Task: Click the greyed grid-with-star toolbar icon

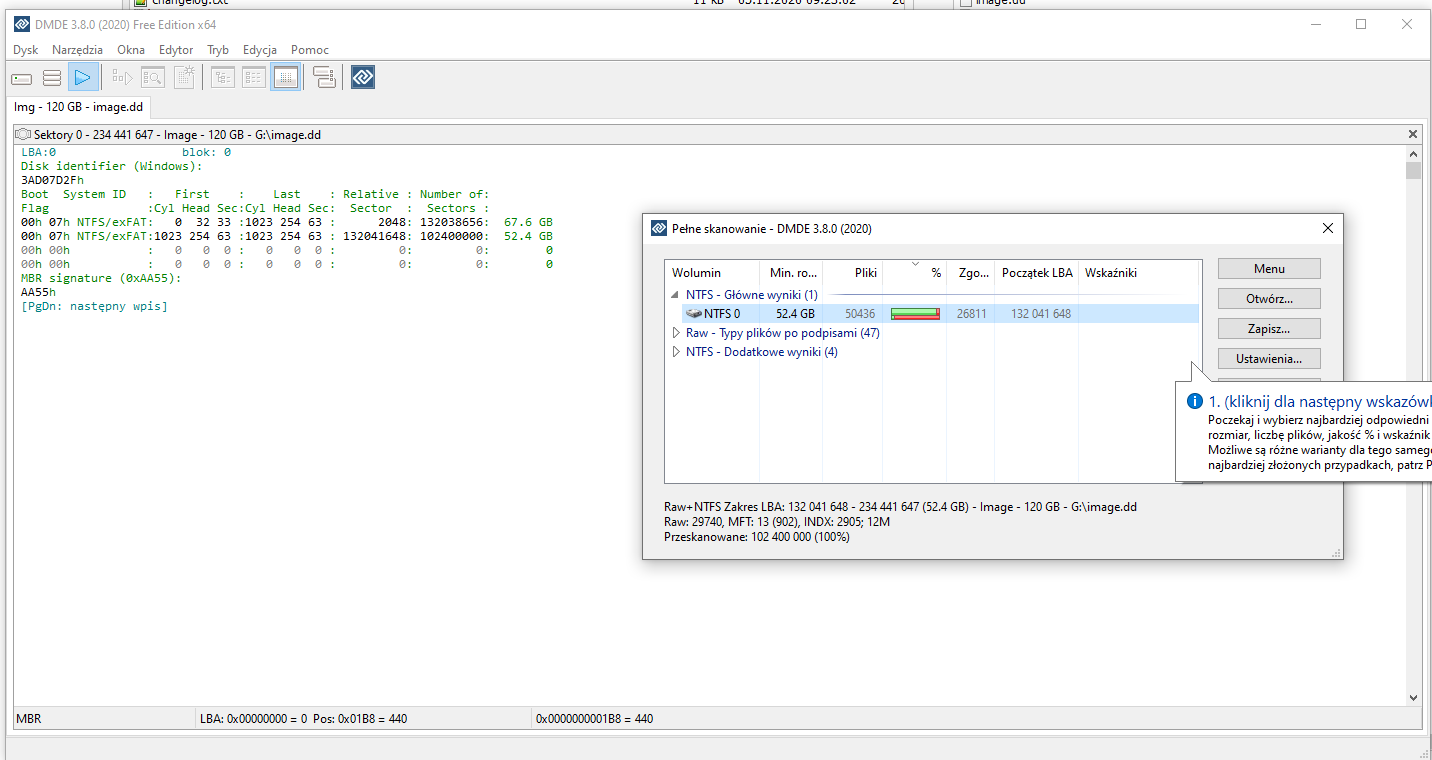Action: point(184,78)
